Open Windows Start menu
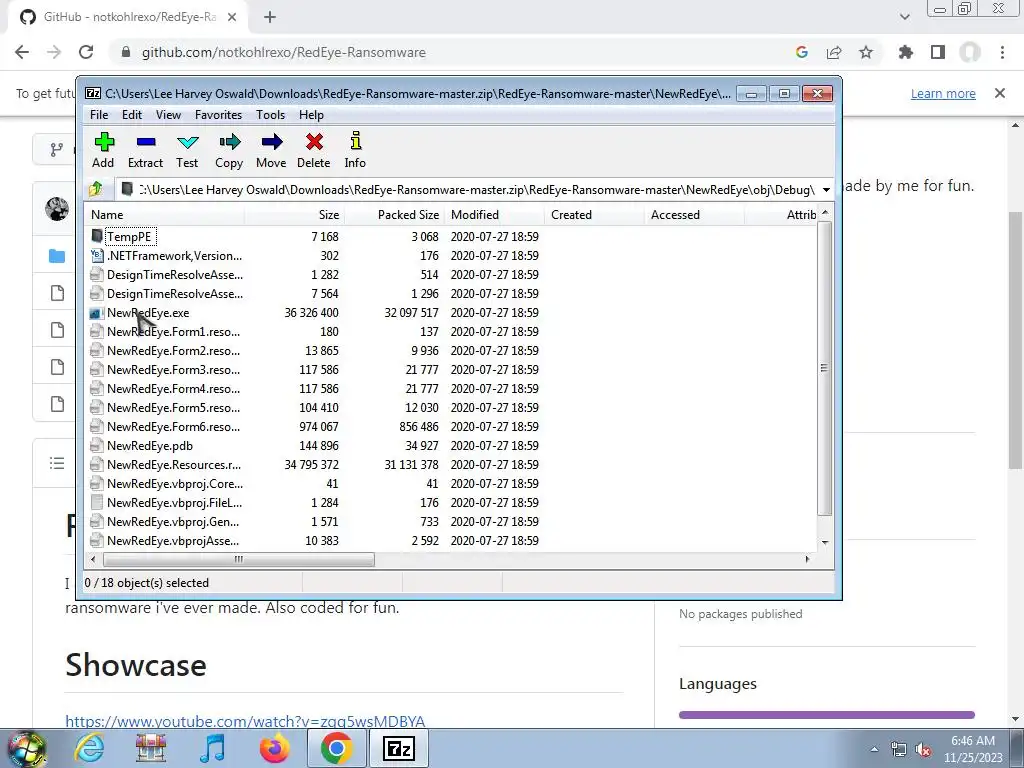This screenshot has width=1024, height=768. click(26, 748)
